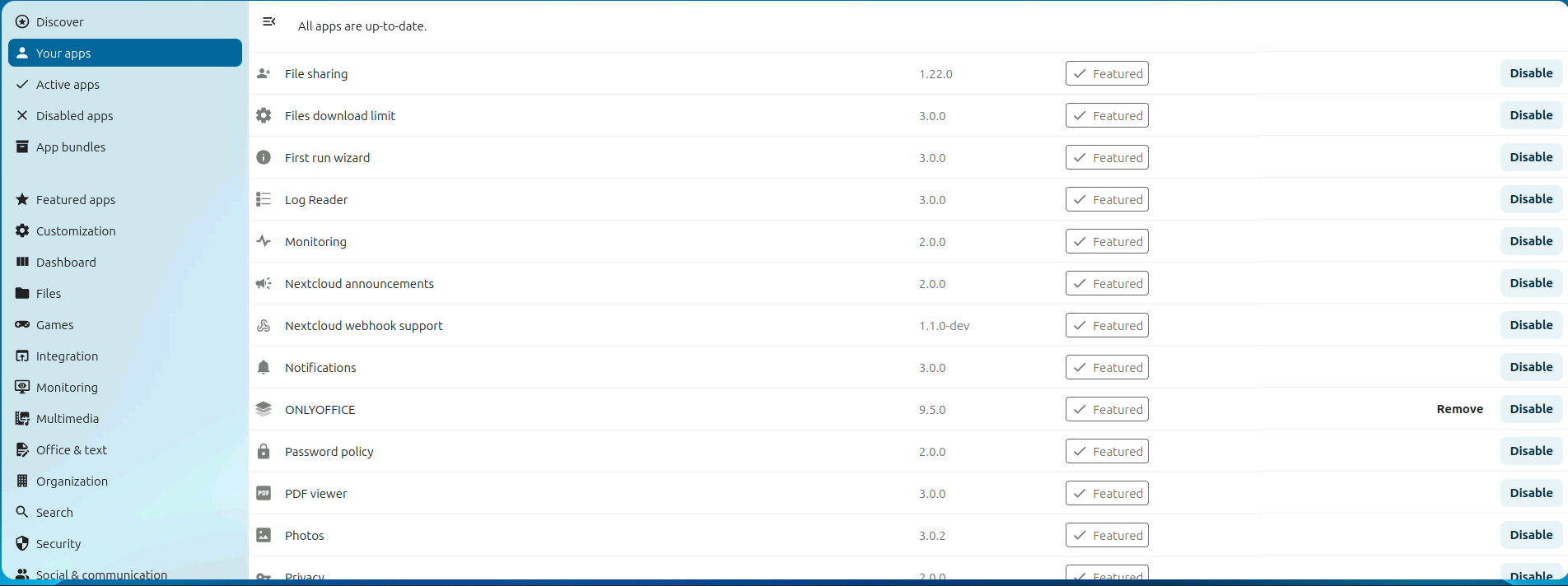1568x586 pixels.
Task: Click the Nextcloud announcements megaphone icon
Action: click(264, 283)
